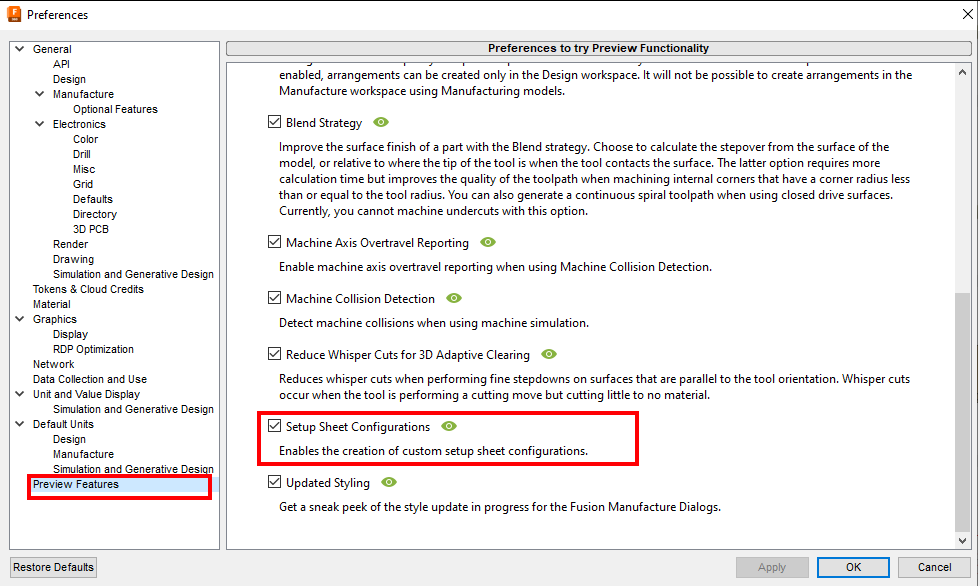The image size is (980, 586).
Task: Open the preview eye for Reduce Whisper Cuts
Action: 548,354
